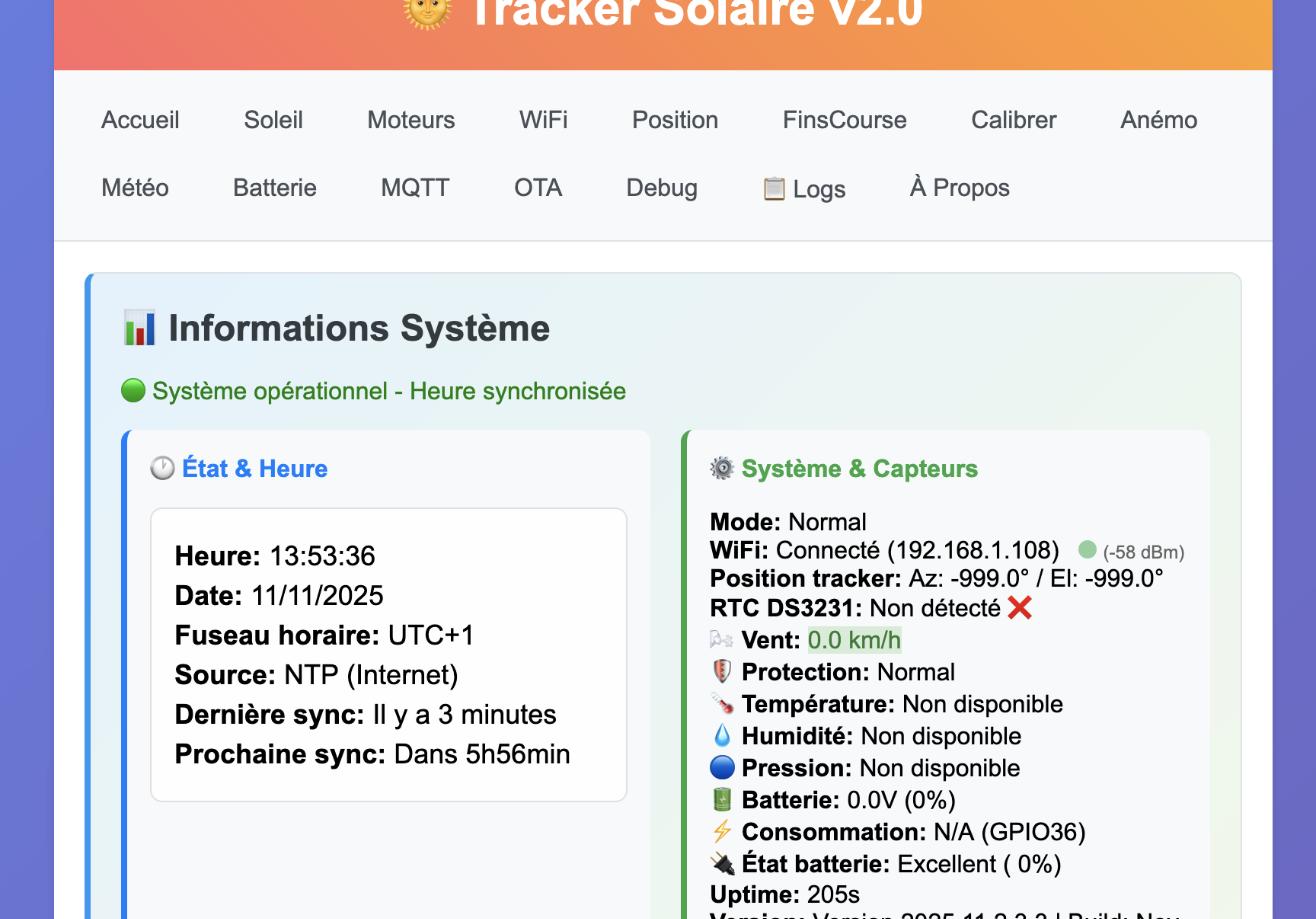Image resolution: width=1316 pixels, height=919 pixels.
Task: Click the thermometer icon beside Température
Action: click(721, 704)
